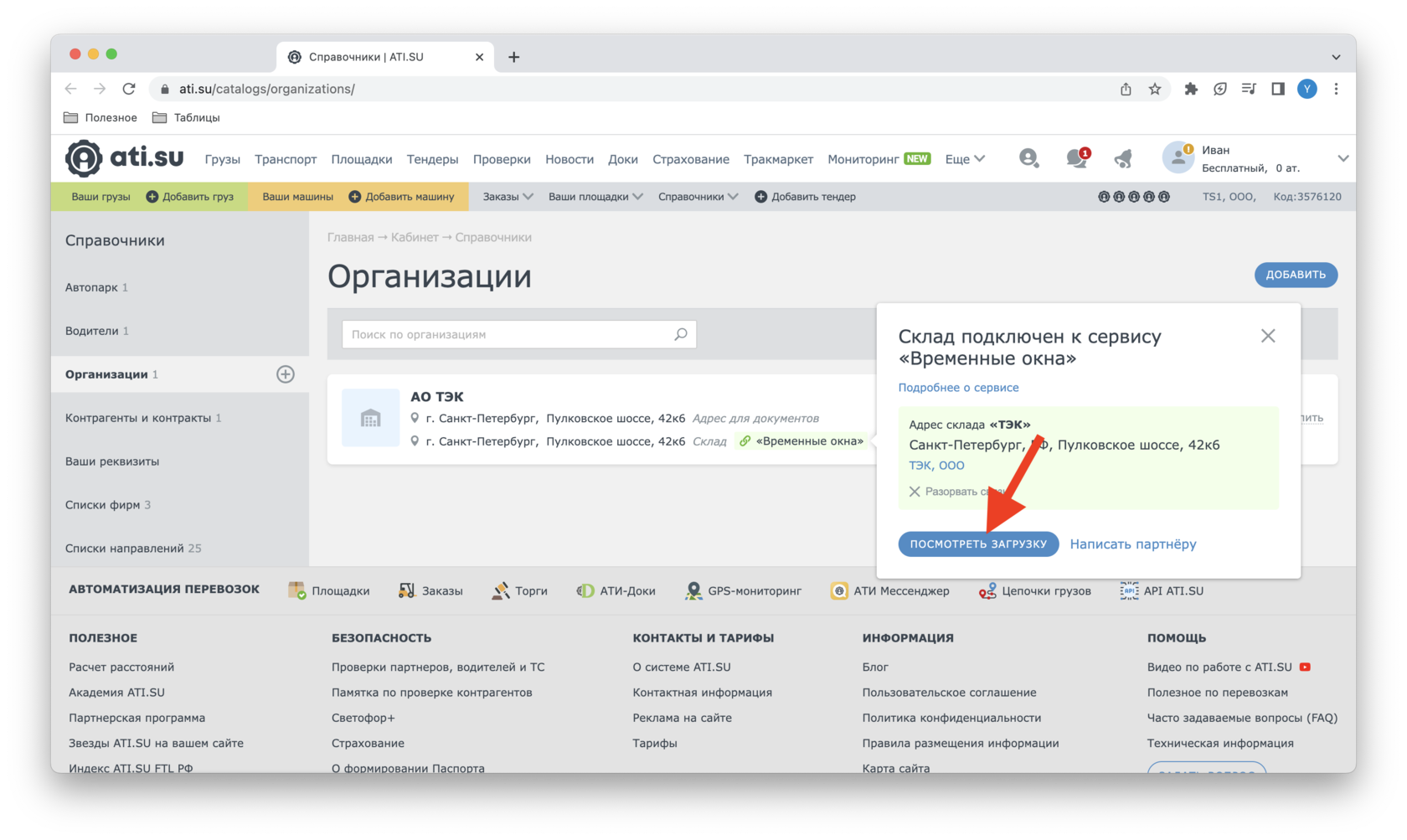The height and width of the screenshot is (840, 1407).
Task: Open the Ваши грузы tab
Action: point(100,197)
